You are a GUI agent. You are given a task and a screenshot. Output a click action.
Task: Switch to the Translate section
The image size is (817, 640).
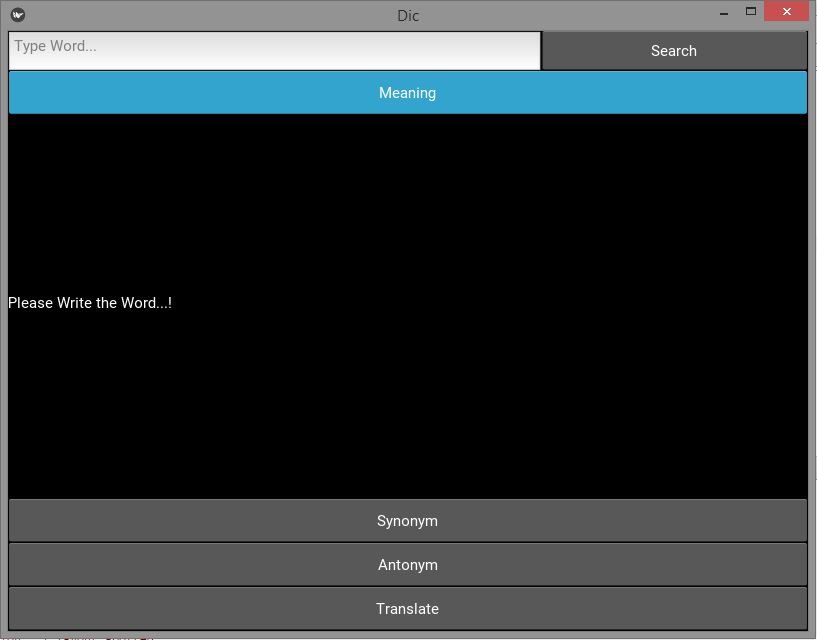407,608
